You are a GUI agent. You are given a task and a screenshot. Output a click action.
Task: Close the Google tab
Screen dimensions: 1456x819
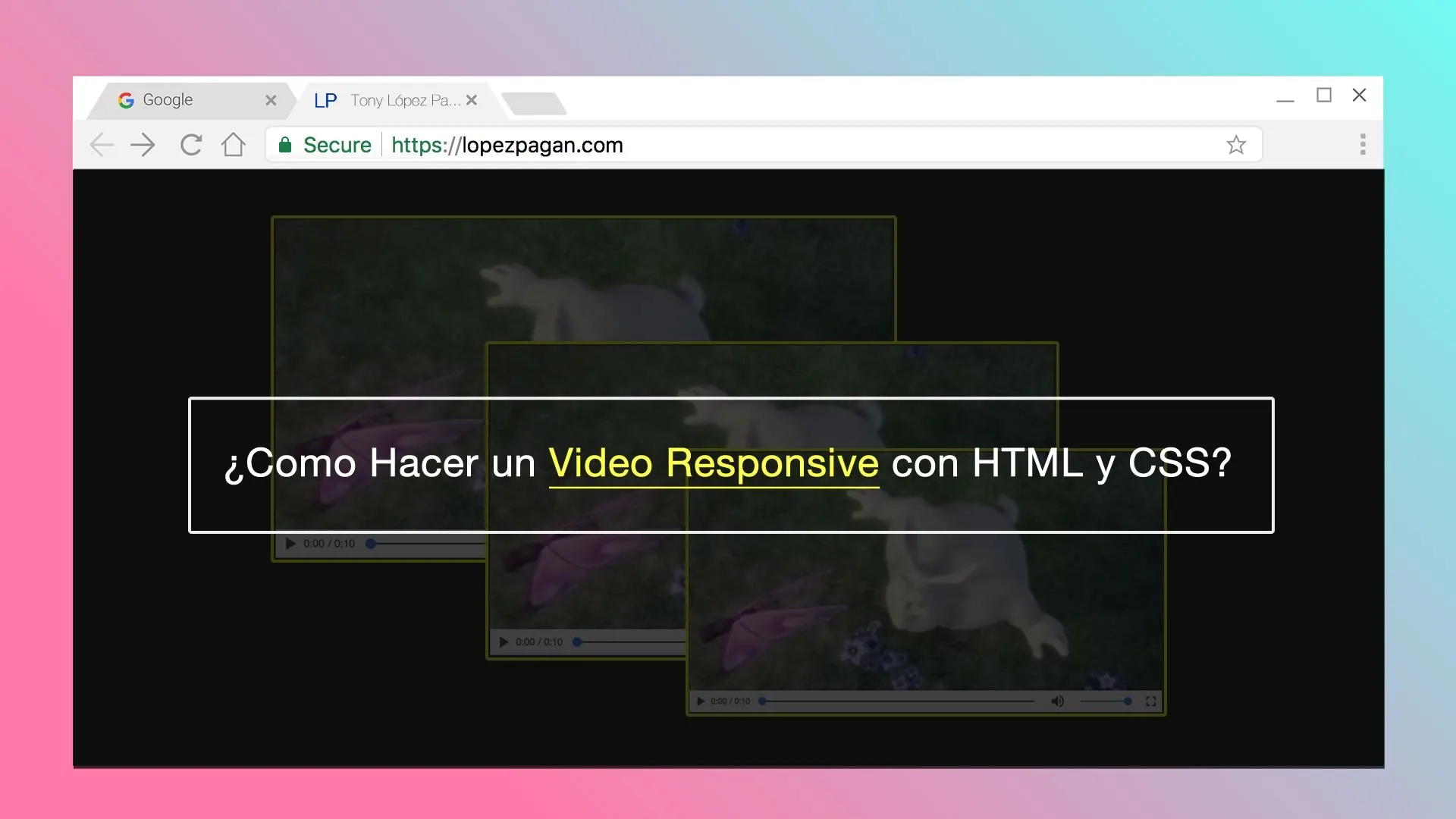click(271, 99)
